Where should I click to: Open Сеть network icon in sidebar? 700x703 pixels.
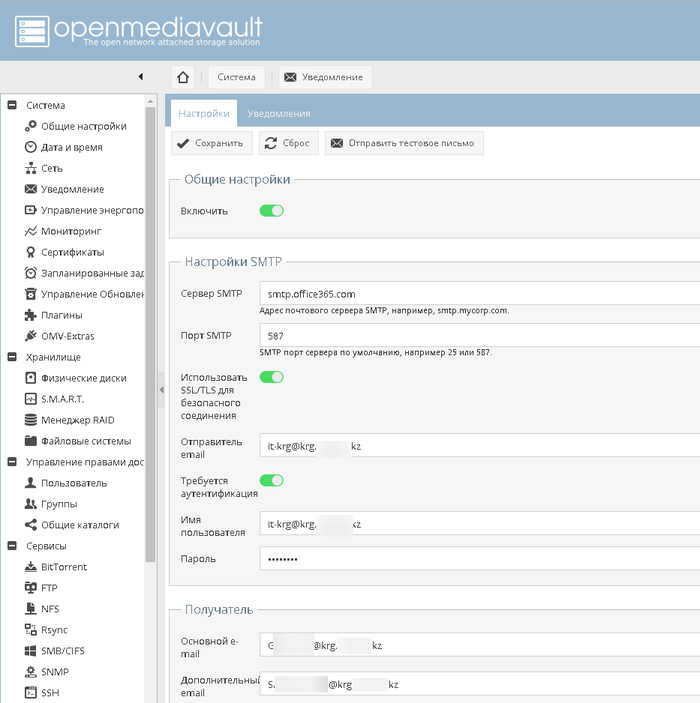[x=30, y=168]
